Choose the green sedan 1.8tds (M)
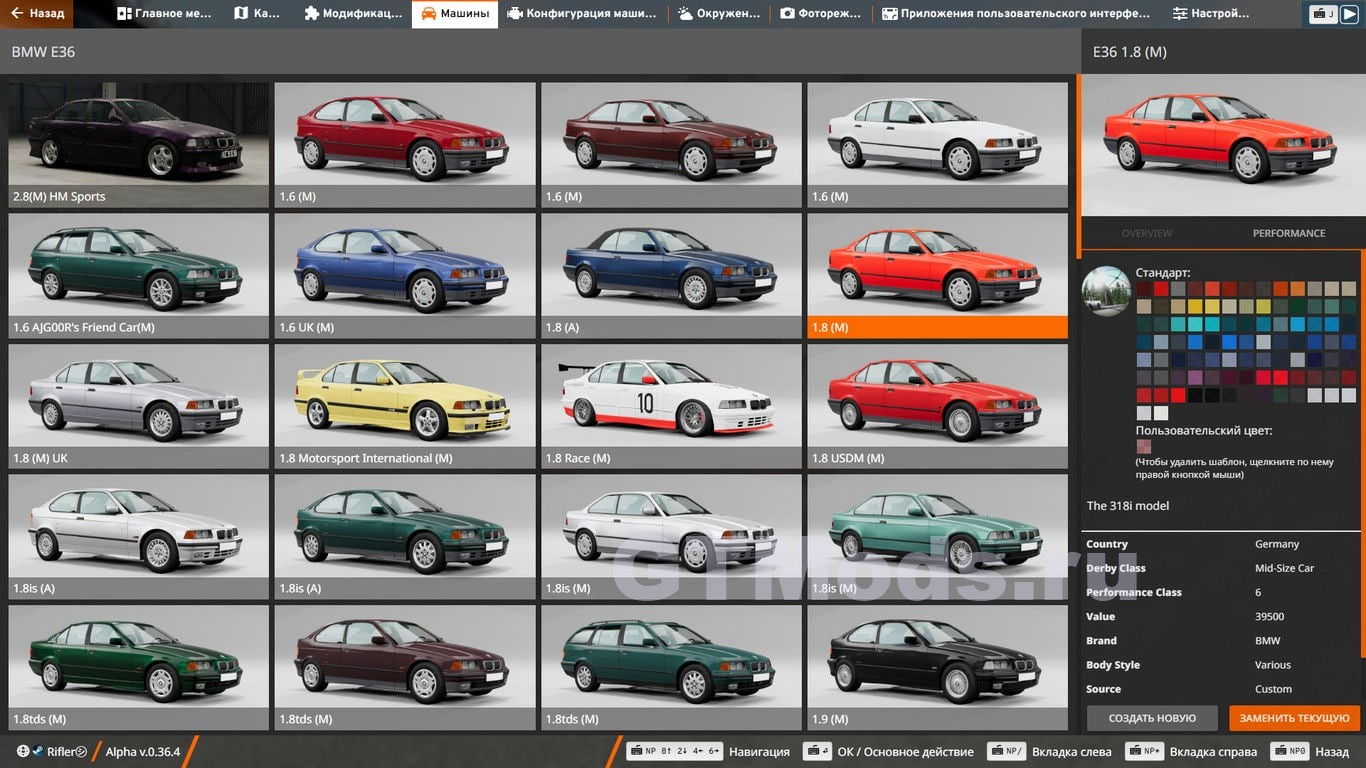1366x768 pixels. pyautogui.click(x=139, y=667)
